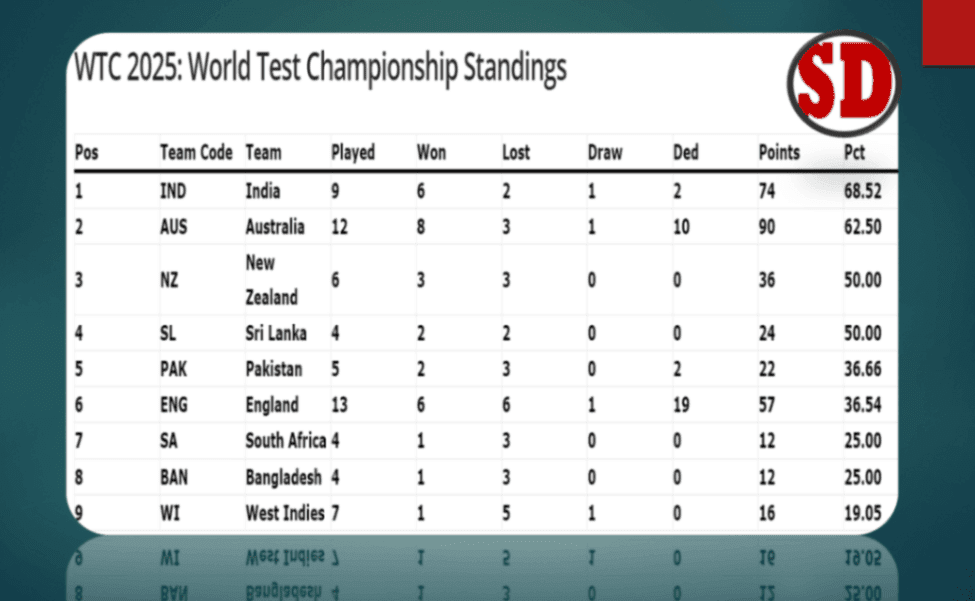Image resolution: width=975 pixels, height=601 pixels.
Task: Select Sri Lanka in the Team column
Action: point(275,333)
